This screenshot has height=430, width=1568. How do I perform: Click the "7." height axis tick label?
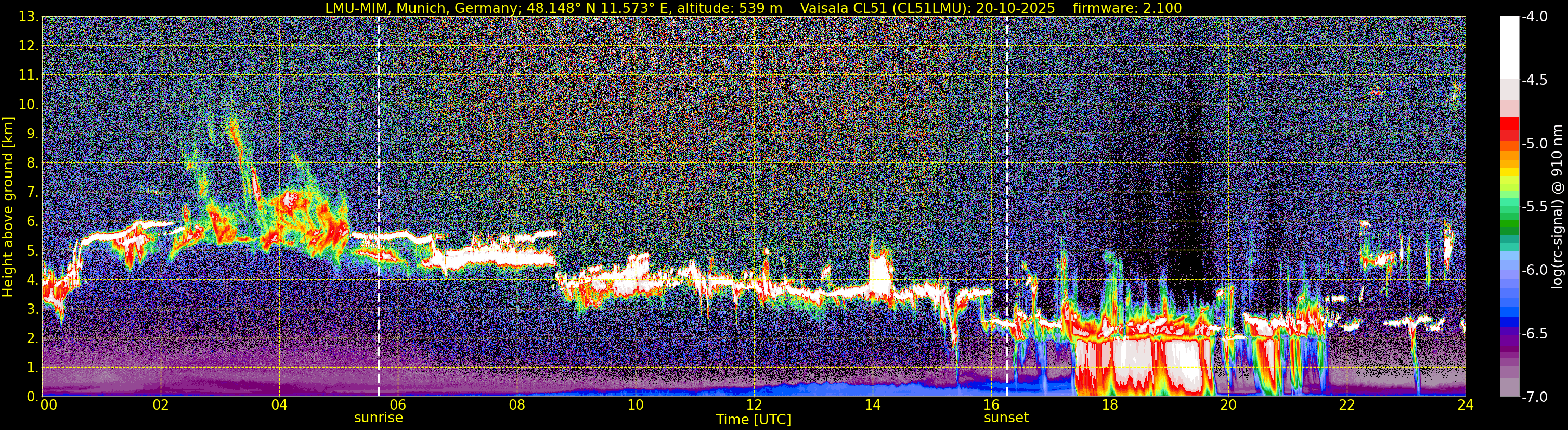tap(33, 192)
